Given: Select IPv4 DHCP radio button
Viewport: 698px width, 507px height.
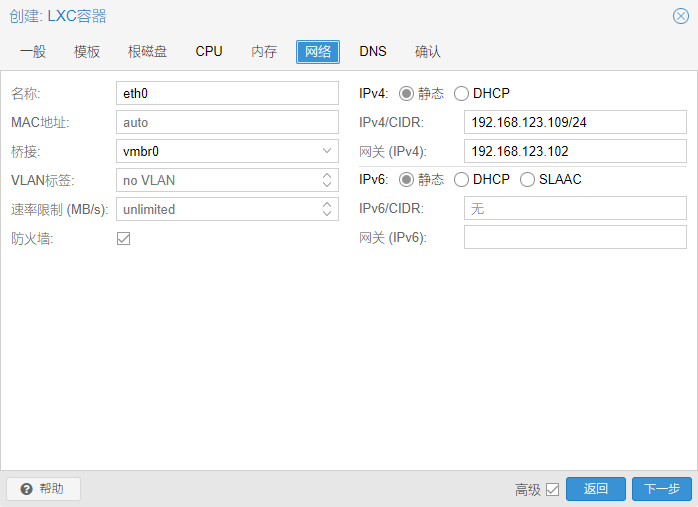Looking at the screenshot, I should 461,94.
